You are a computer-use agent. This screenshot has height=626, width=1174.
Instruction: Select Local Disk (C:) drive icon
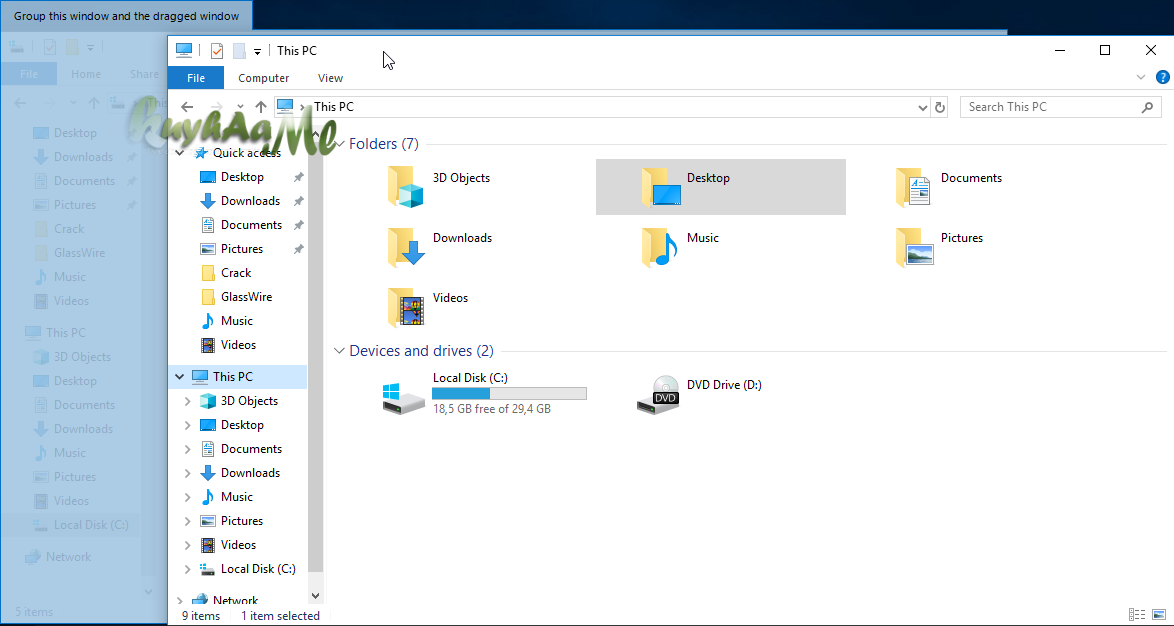click(404, 398)
